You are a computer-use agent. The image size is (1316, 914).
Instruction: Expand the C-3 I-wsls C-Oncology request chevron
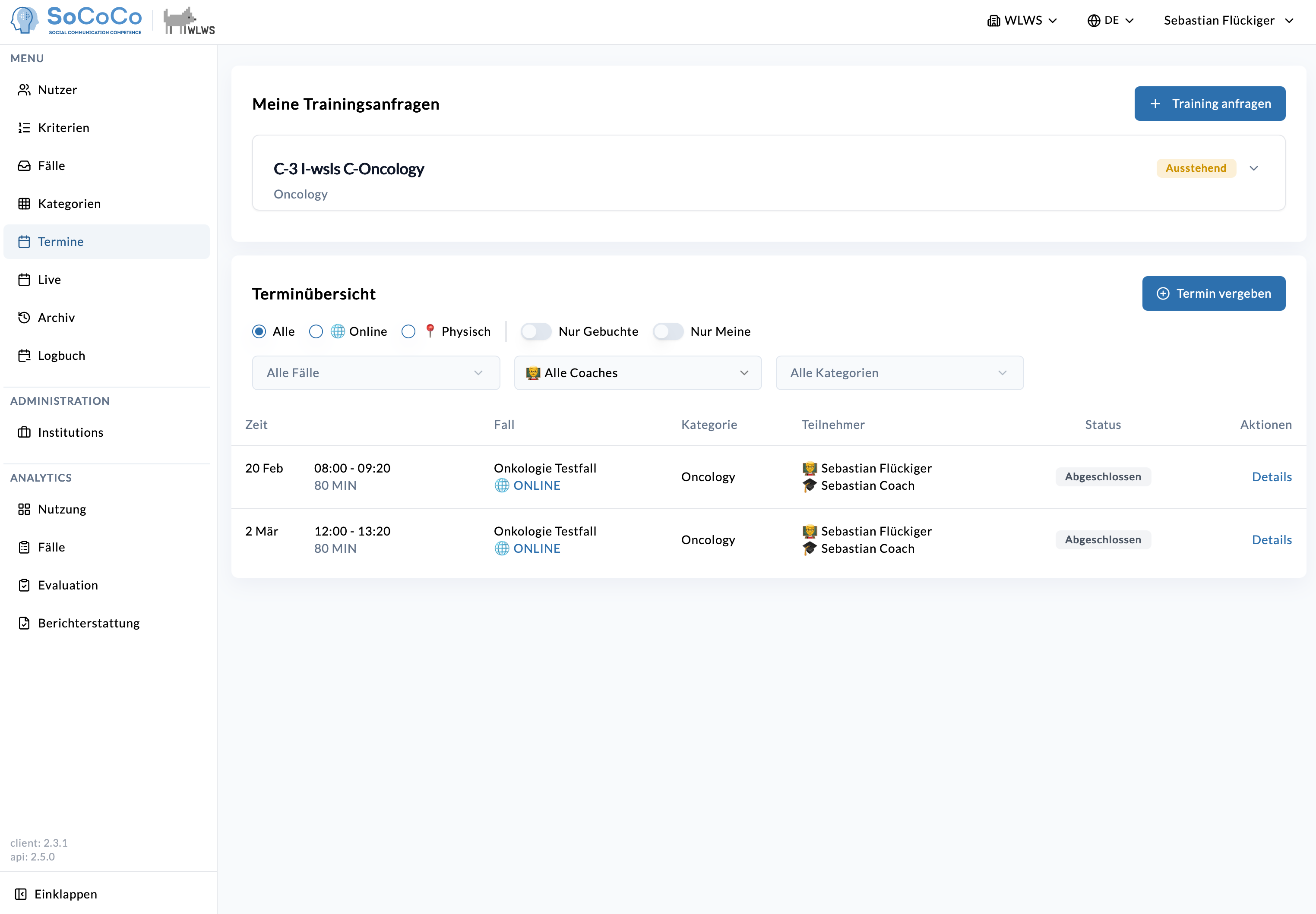pyautogui.click(x=1253, y=168)
